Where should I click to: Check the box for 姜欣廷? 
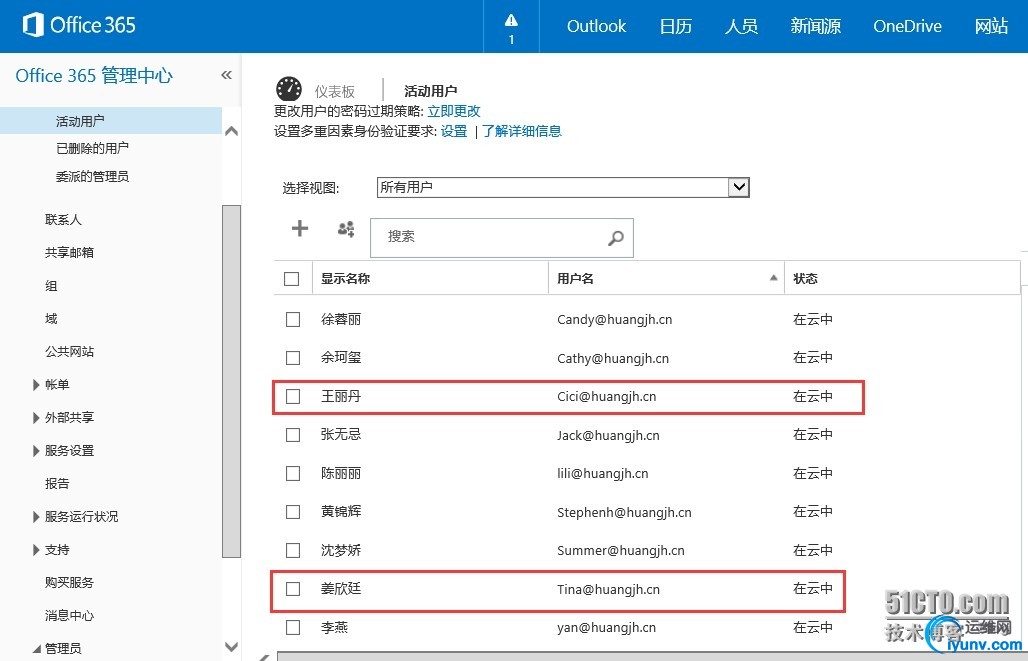tap(293, 589)
